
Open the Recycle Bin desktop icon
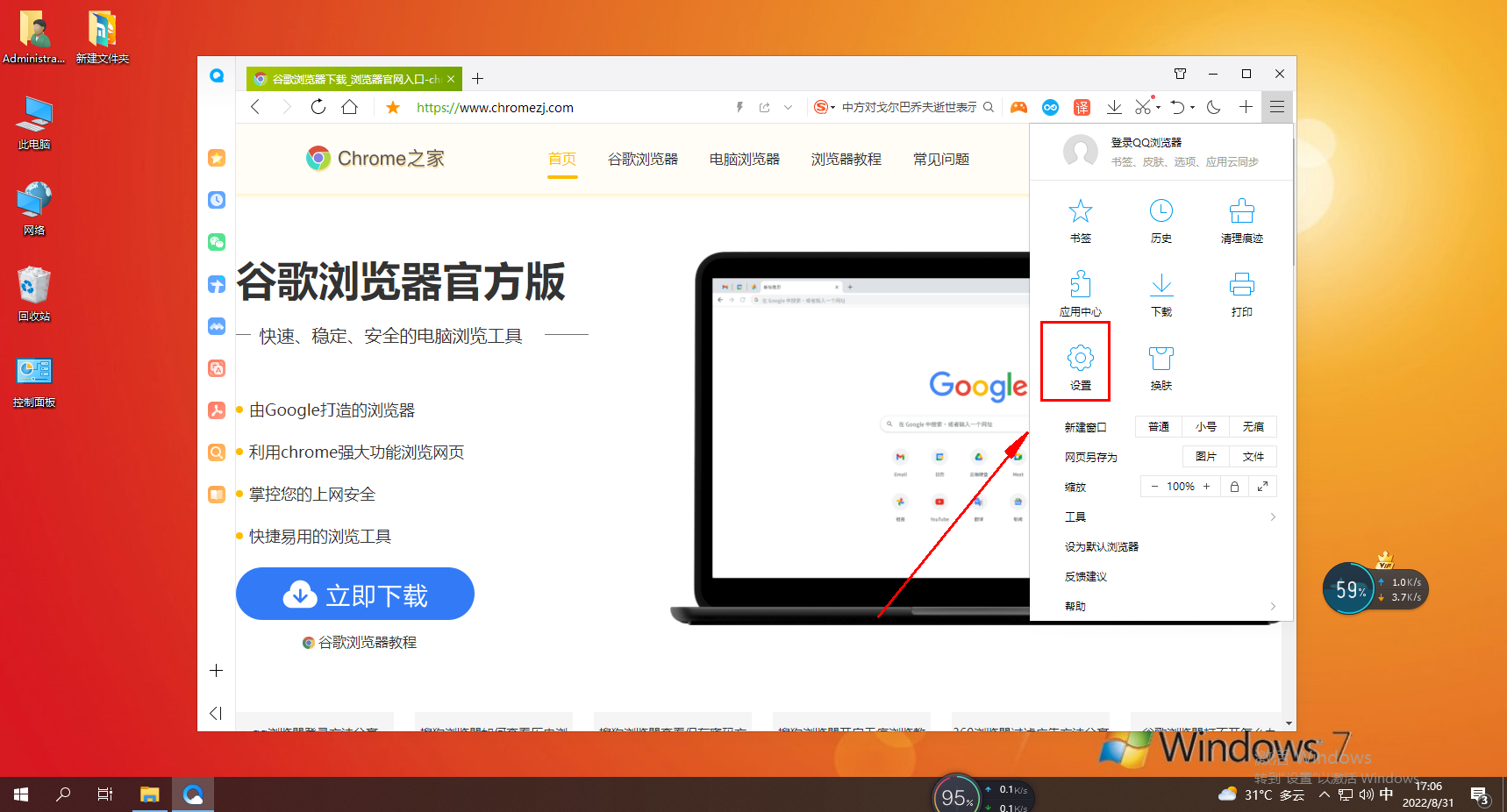(x=34, y=295)
